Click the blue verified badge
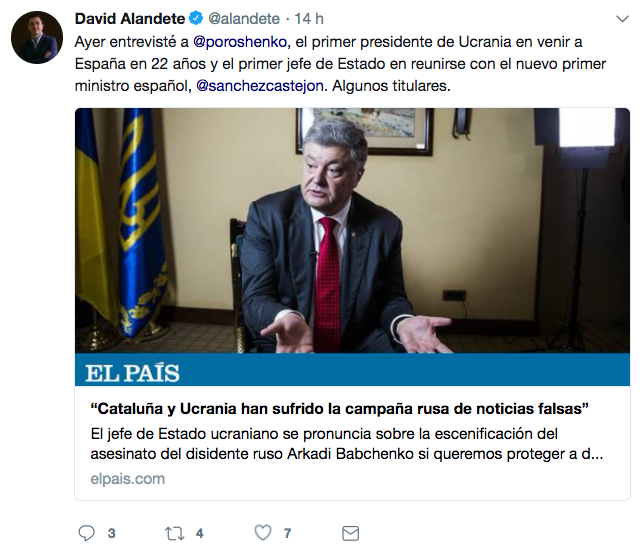The width and height of the screenshot is (644, 551). click(x=196, y=18)
